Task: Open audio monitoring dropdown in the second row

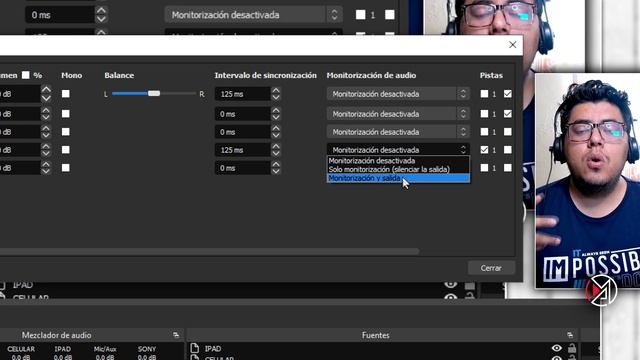Action: click(x=398, y=114)
